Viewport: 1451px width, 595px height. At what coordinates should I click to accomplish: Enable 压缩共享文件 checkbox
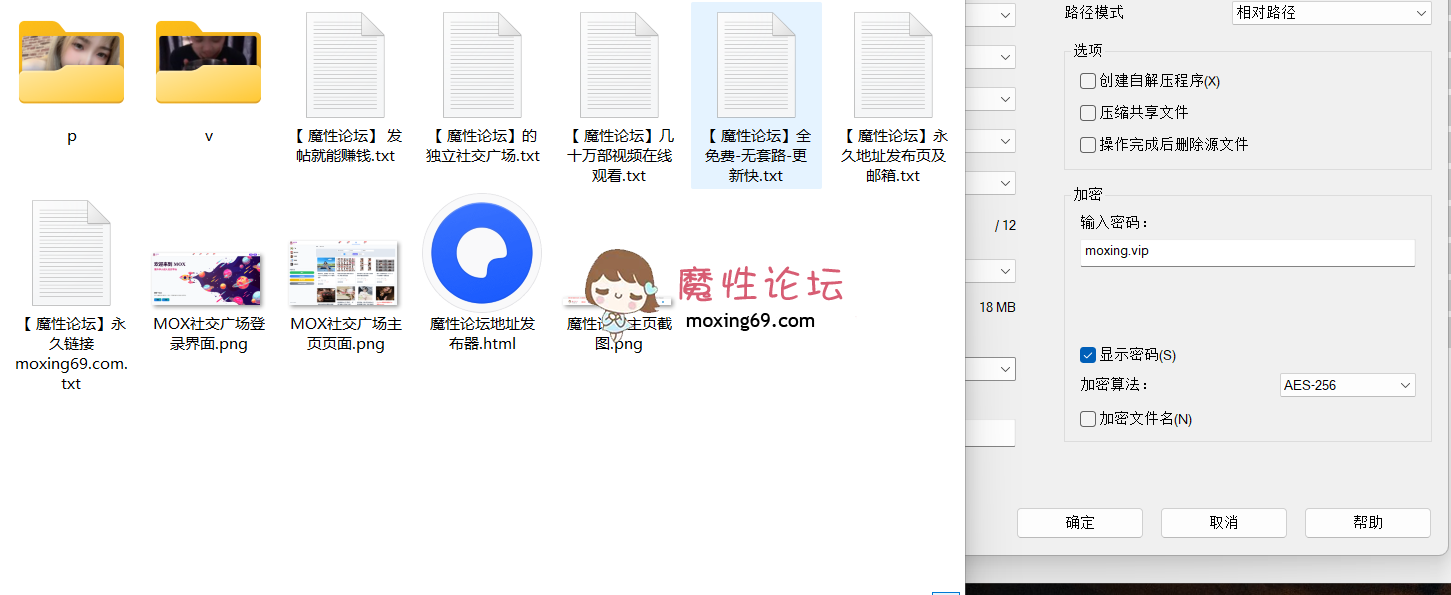click(1088, 113)
